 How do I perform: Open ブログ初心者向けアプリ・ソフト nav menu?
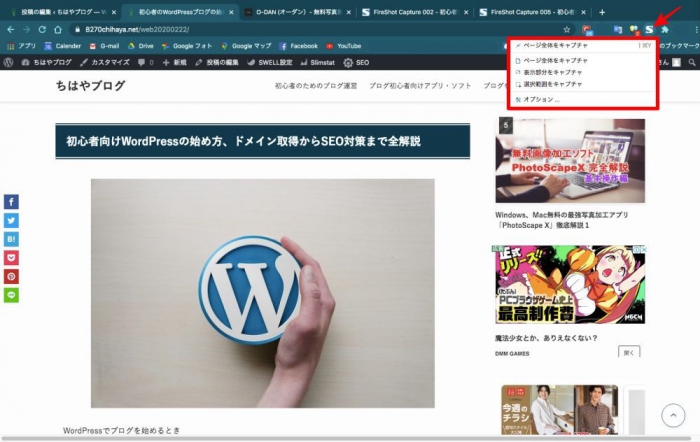tap(420, 86)
